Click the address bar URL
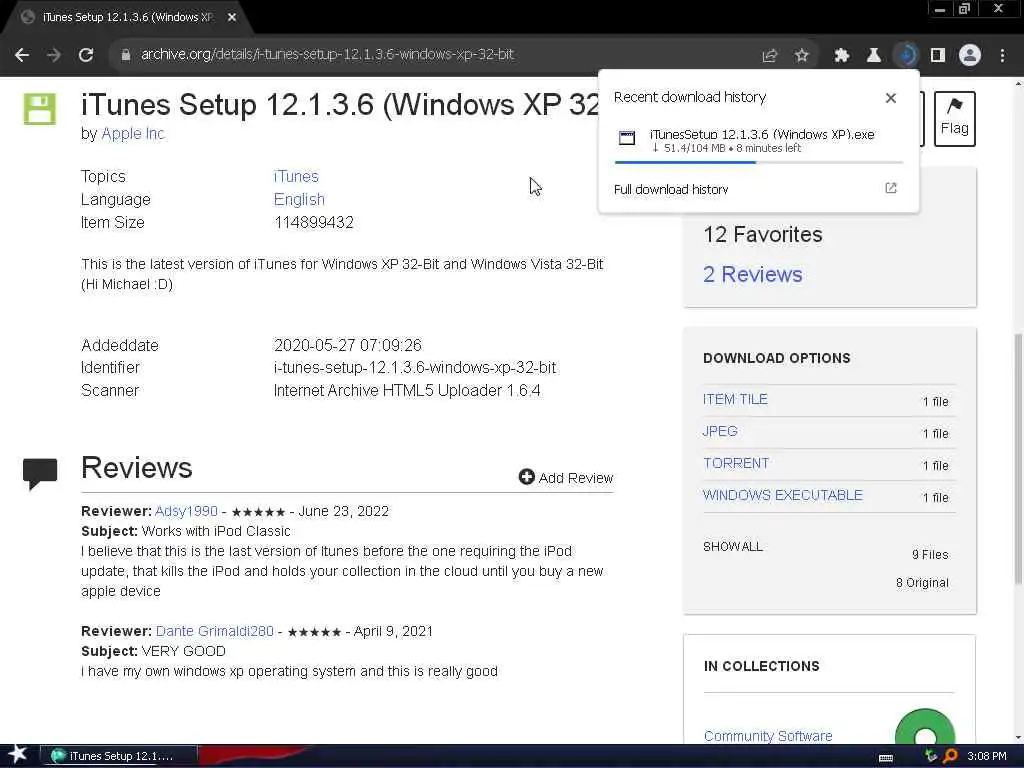 click(x=327, y=55)
